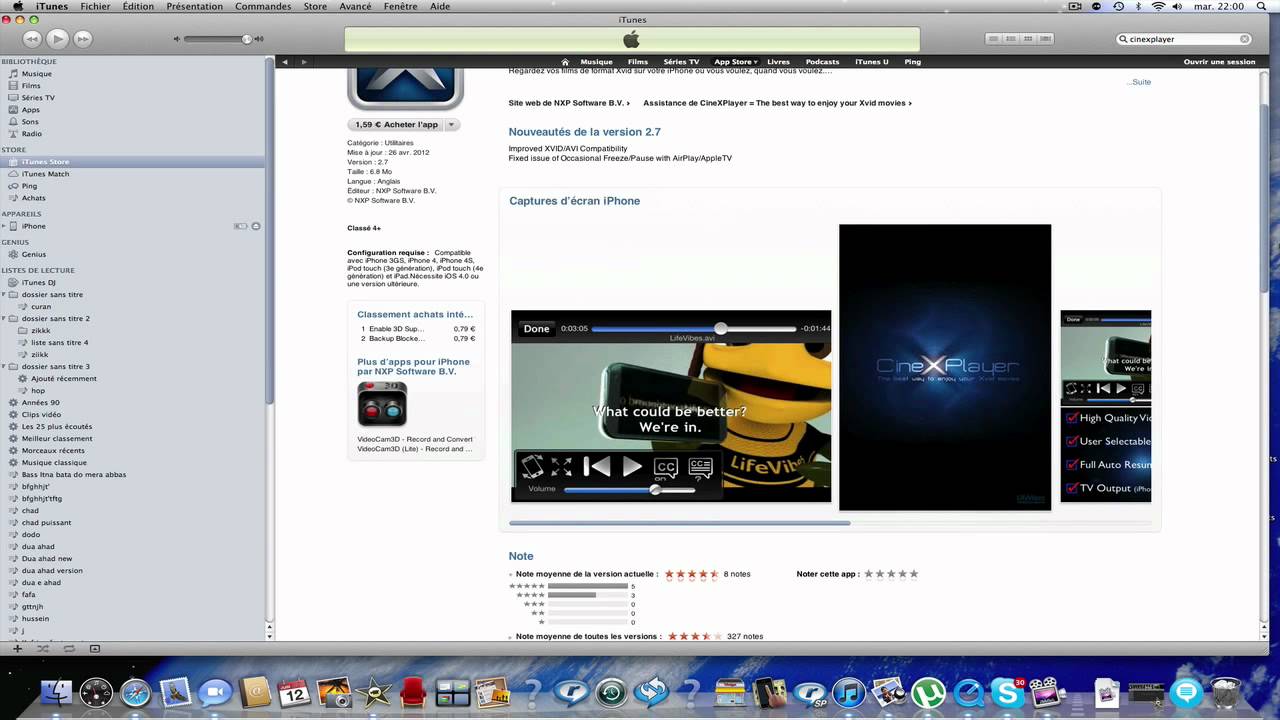Click the store forward navigation arrow
Image resolution: width=1280 pixels, height=720 pixels.
click(x=304, y=62)
